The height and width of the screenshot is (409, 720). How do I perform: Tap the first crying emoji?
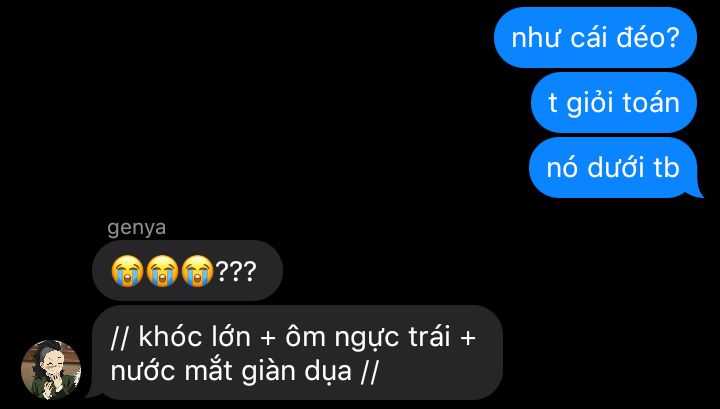127,271
